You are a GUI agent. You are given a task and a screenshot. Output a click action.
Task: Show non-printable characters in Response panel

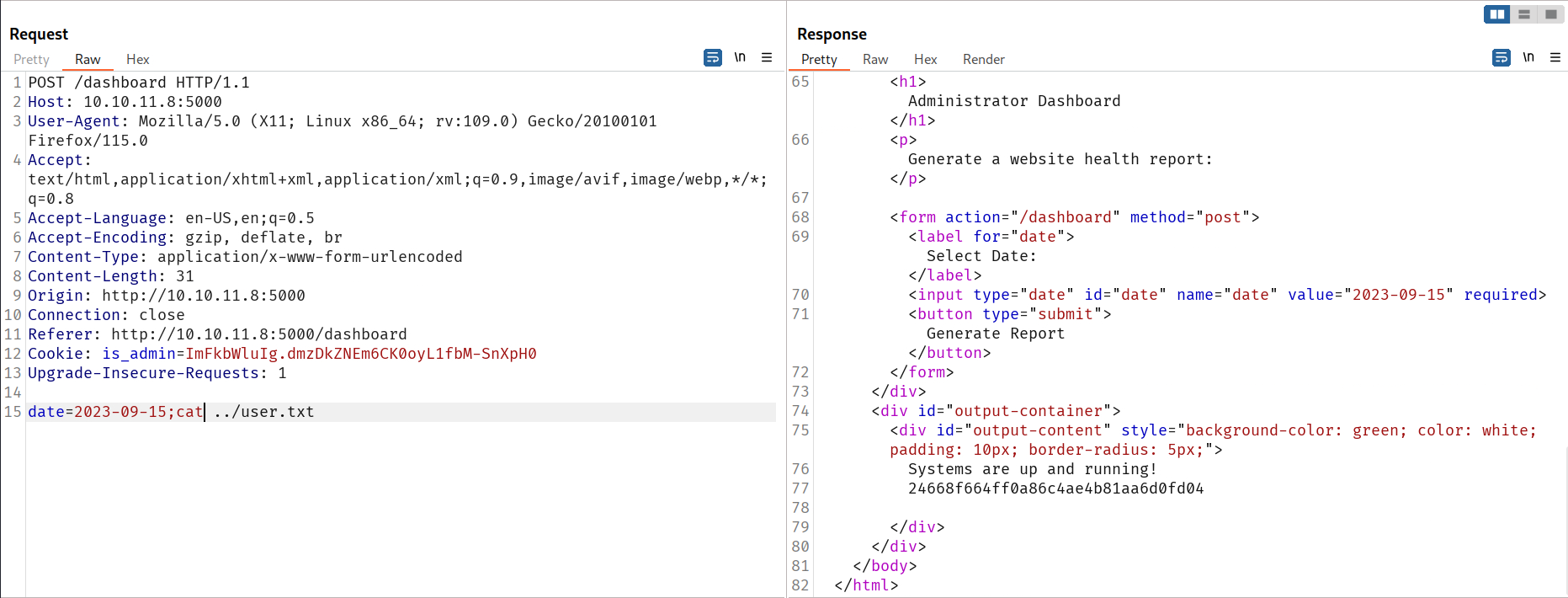[1528, 57]
